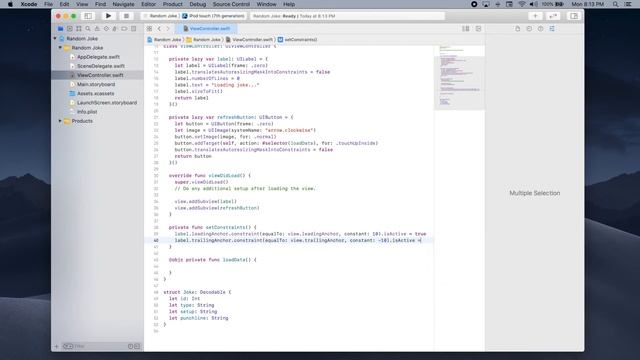Open Main.storyboard in the navigator
This screenshot has height=360, width=640.
click(x=96, y=84)
